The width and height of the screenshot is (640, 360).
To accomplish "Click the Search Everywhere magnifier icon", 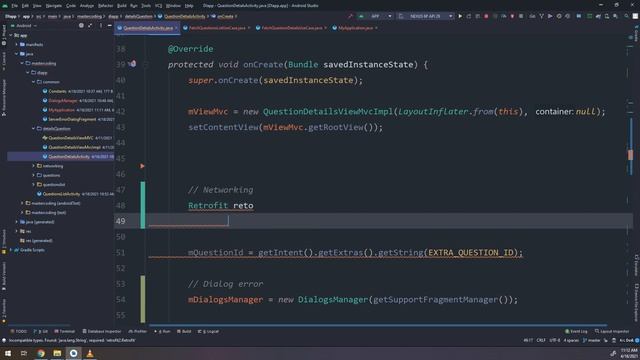I will 627,16.
